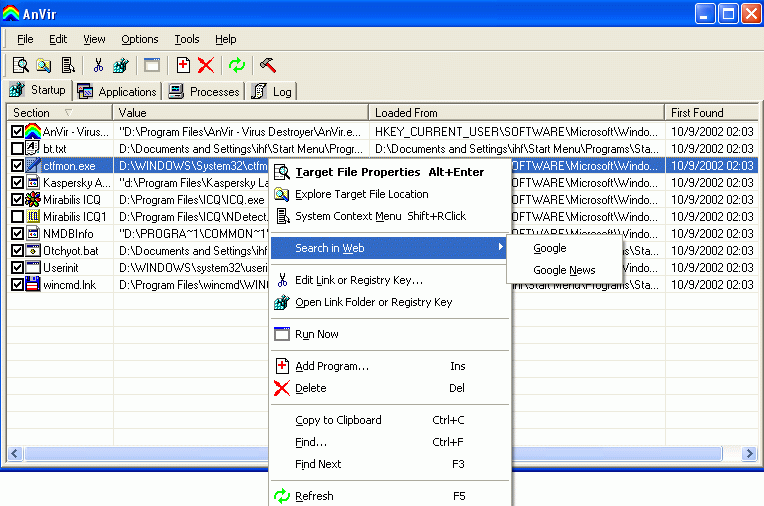Click the Add Program toolbar icon
Screen dimensions: 764x506
pyautogui.click(x=183, y=65)
